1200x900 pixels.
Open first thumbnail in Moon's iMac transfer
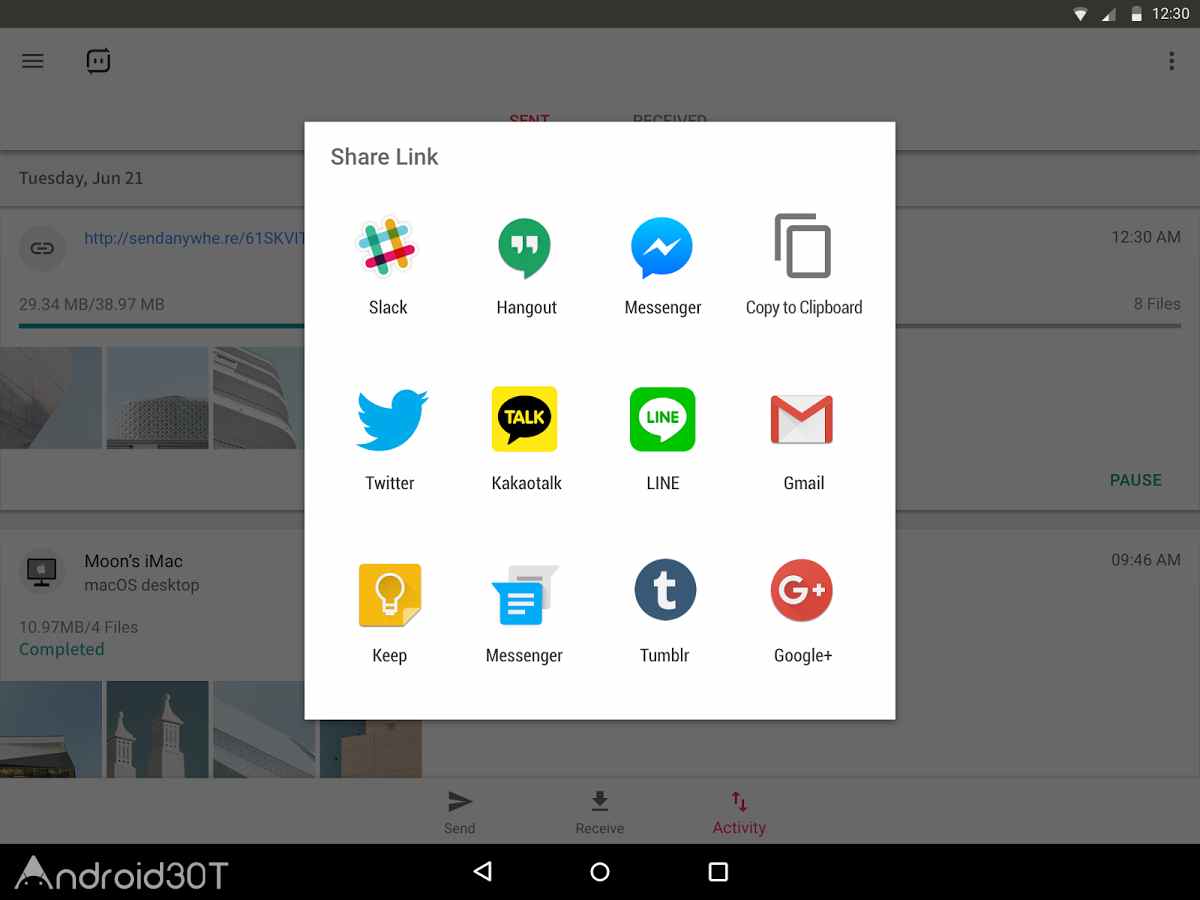50,729
